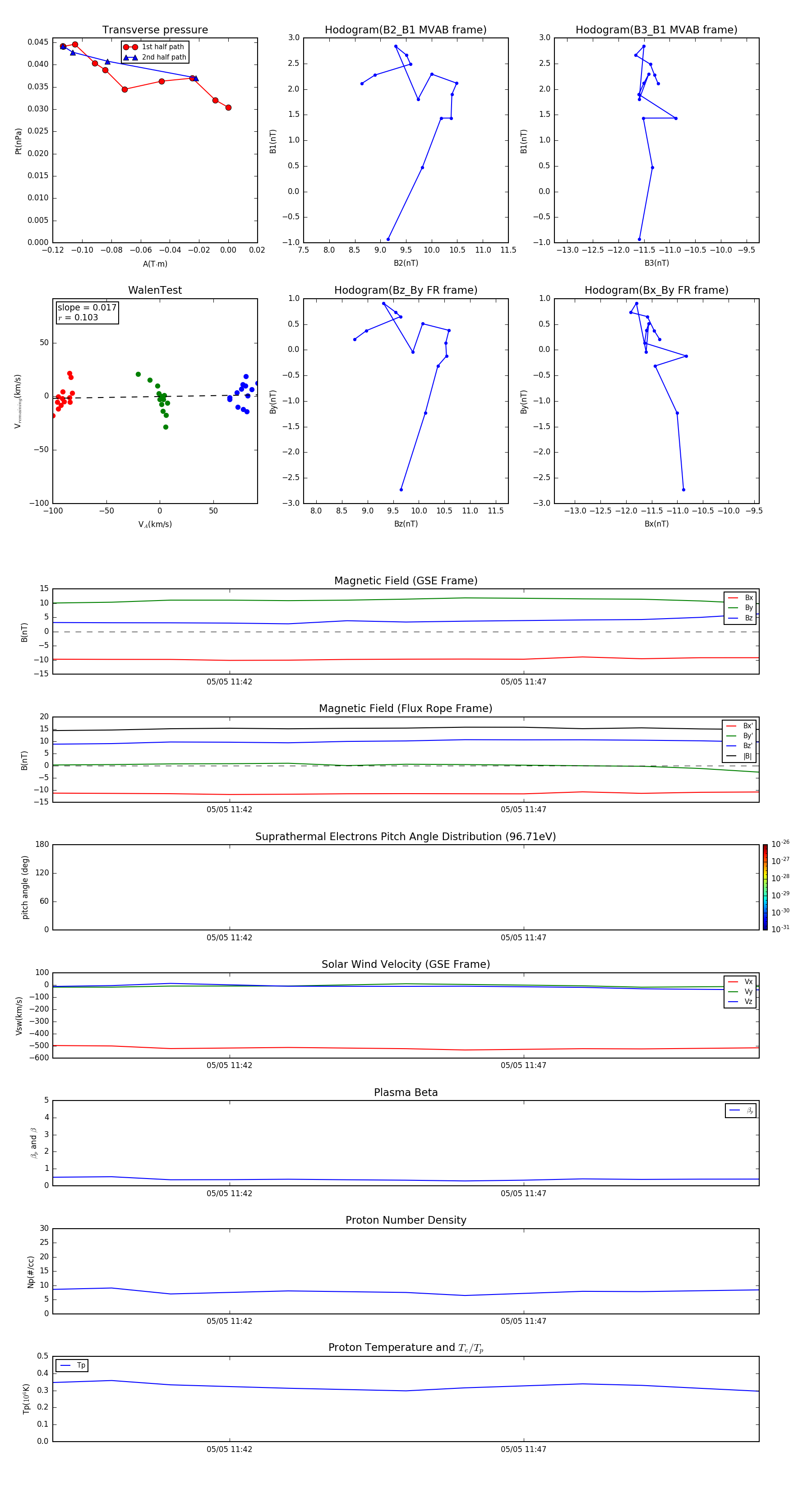Select 'By' in the GSE field legend
This screenshot has width=812, height=1489.
pyautogui.click(x=741, y=607)
